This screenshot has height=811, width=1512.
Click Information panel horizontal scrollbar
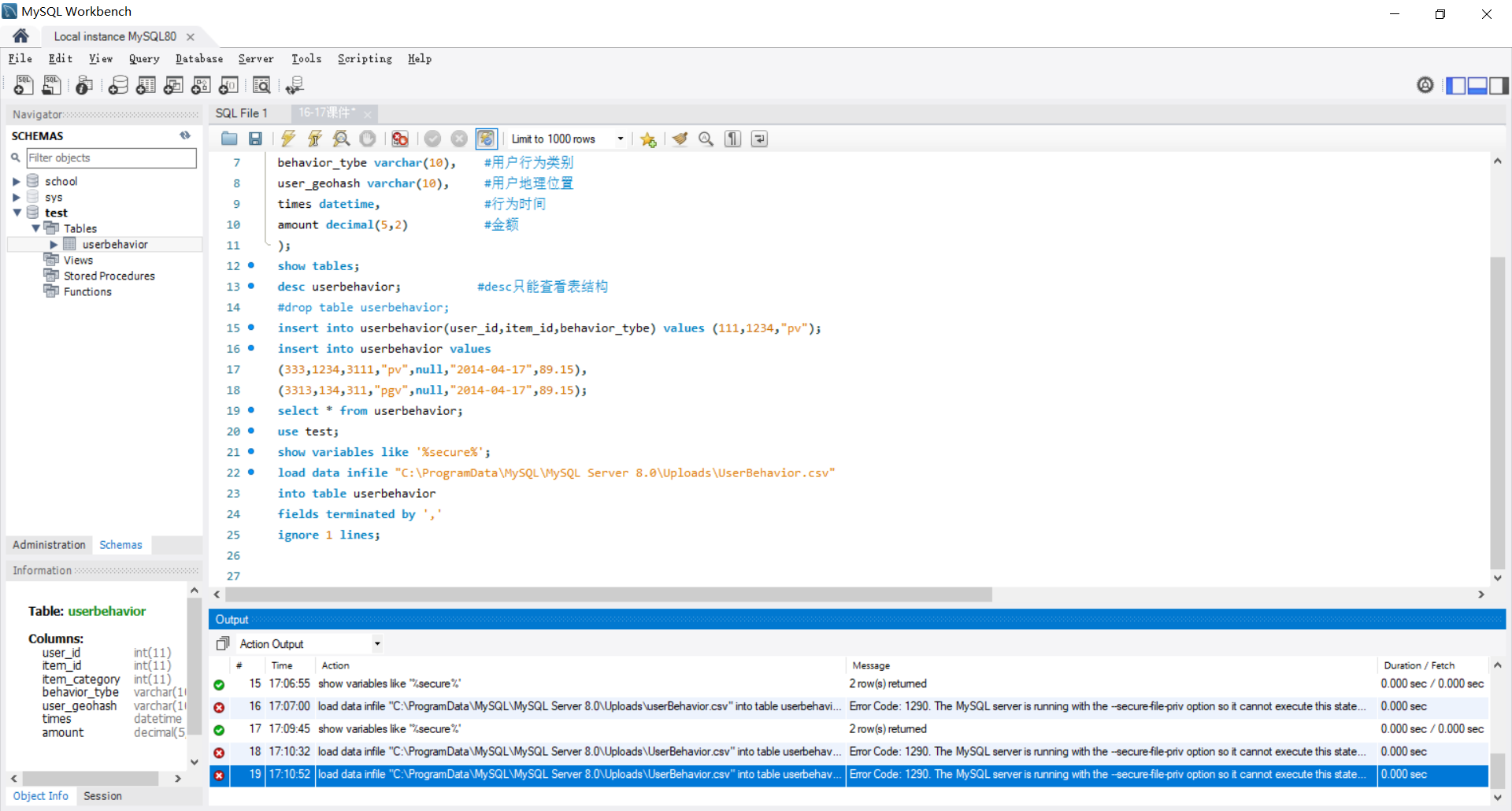click(90, 778)
